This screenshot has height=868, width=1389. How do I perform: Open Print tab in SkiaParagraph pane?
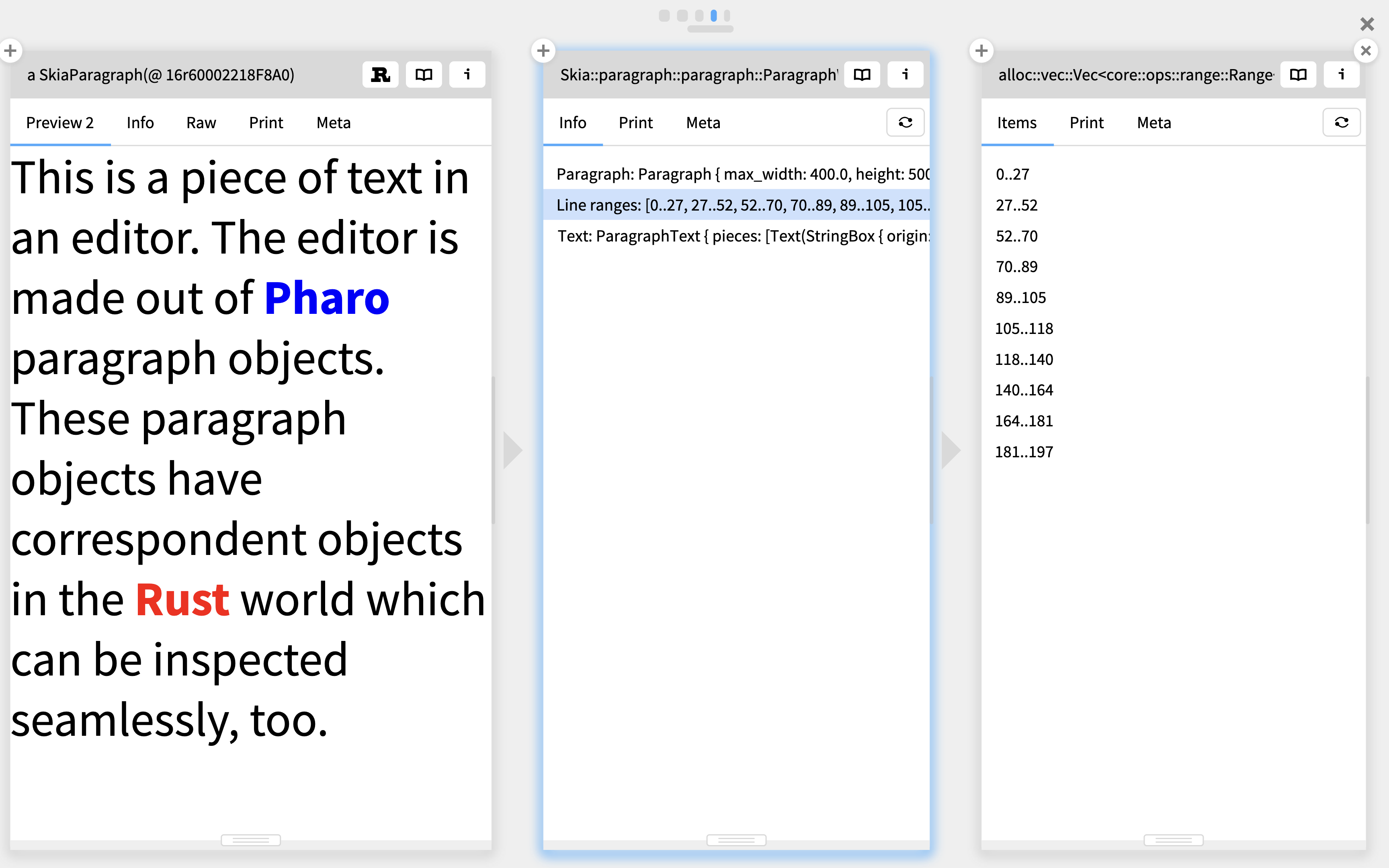click(266, 123)
